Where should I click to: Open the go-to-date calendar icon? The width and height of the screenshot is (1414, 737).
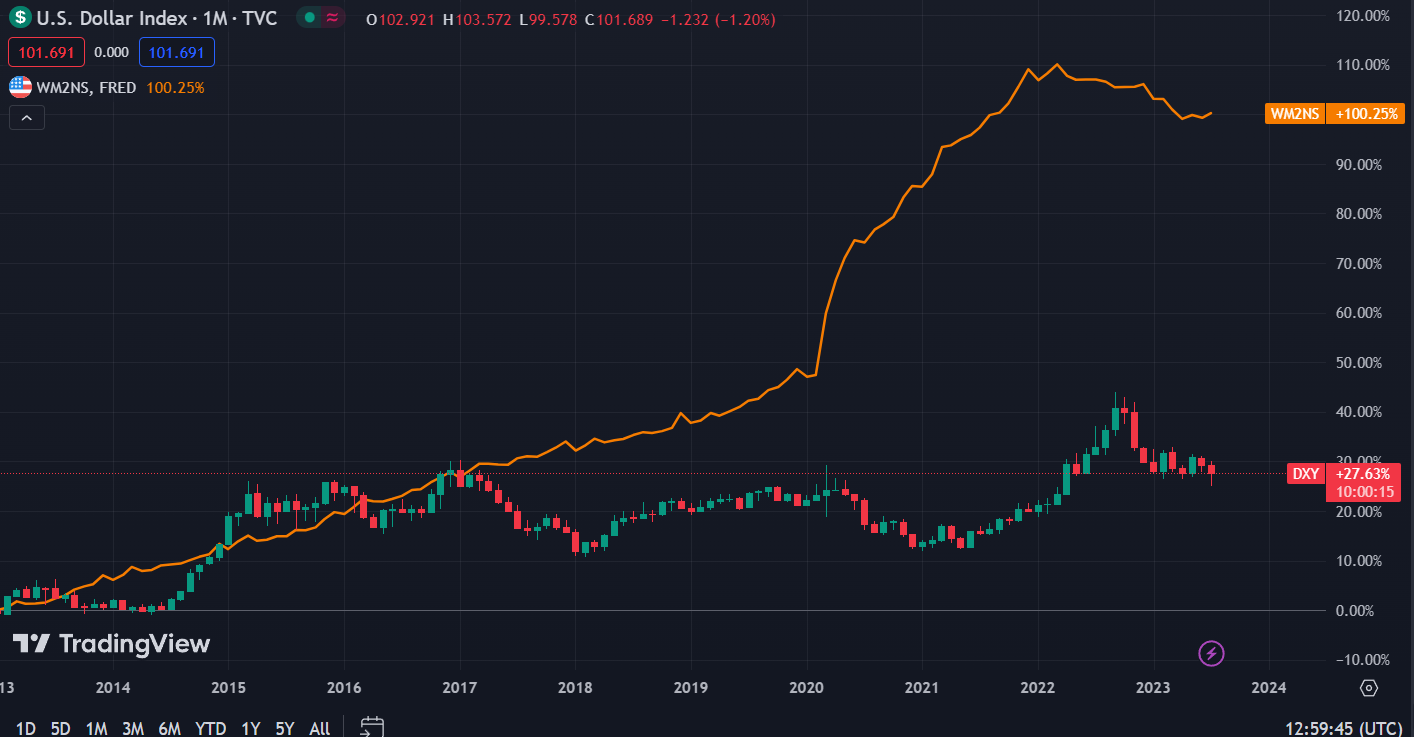coord(372,727)
